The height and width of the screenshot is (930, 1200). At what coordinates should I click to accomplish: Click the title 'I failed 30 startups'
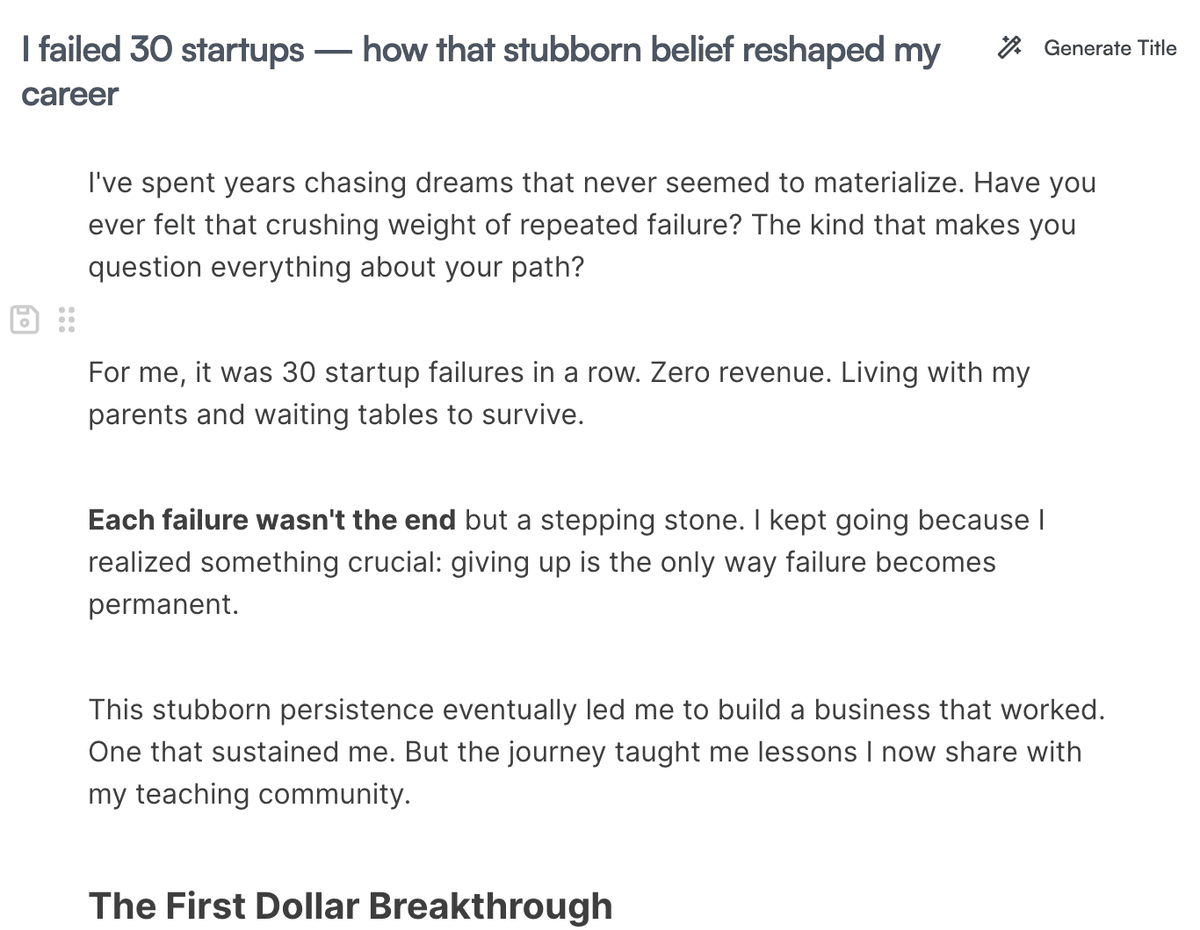click(160, 50)
